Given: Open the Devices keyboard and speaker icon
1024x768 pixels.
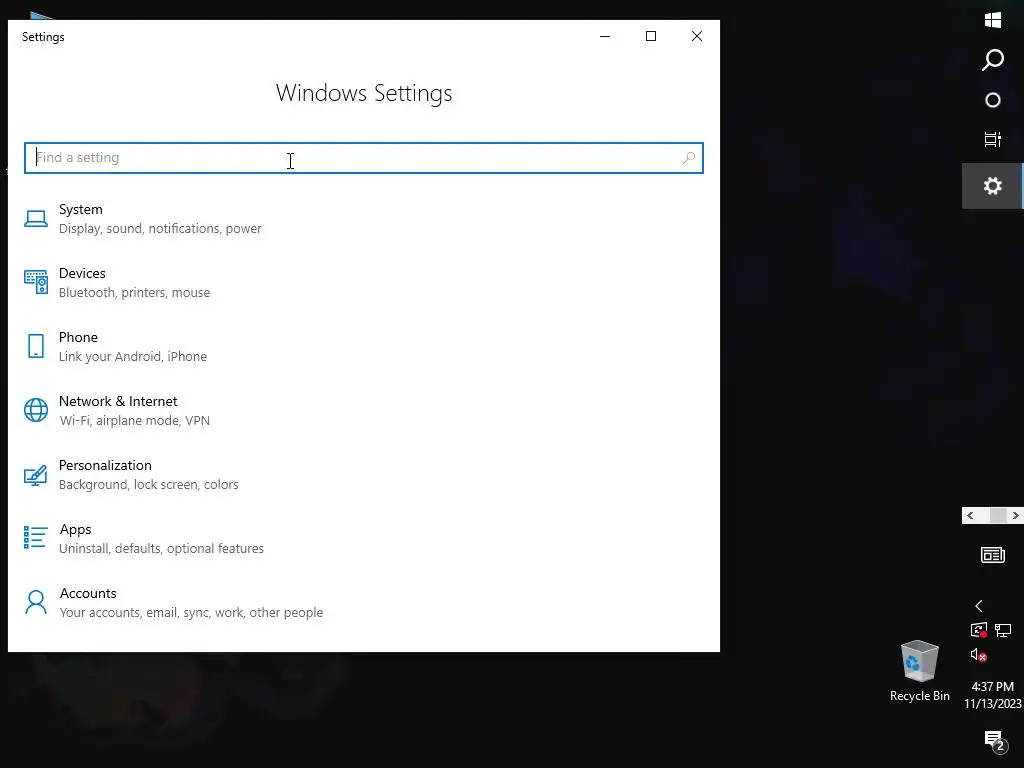Looking at the screenshot, I should pos(36,282).
